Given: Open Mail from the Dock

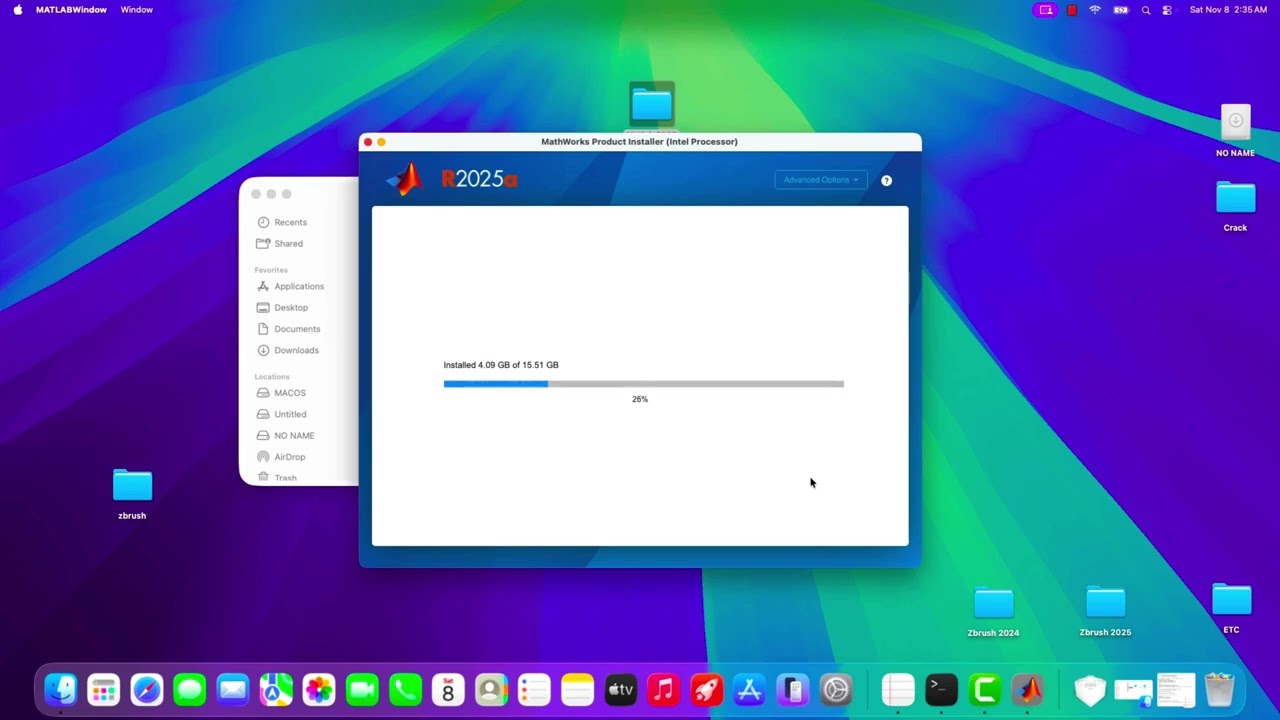Looking at the screenshot, I should click(x=233, y=689).
